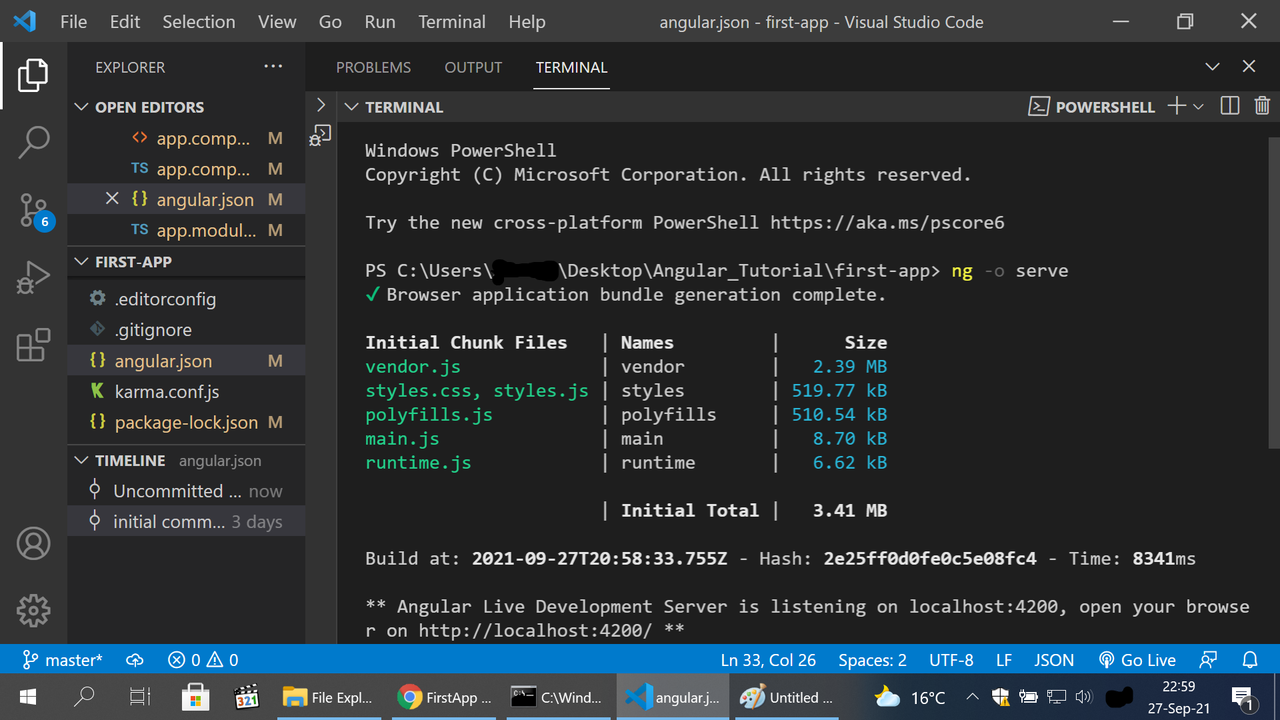This screenshot has height=720, width=1280.
Task: Switch to the FirstApp Chrome taskbar window
Action: [444, 697]
